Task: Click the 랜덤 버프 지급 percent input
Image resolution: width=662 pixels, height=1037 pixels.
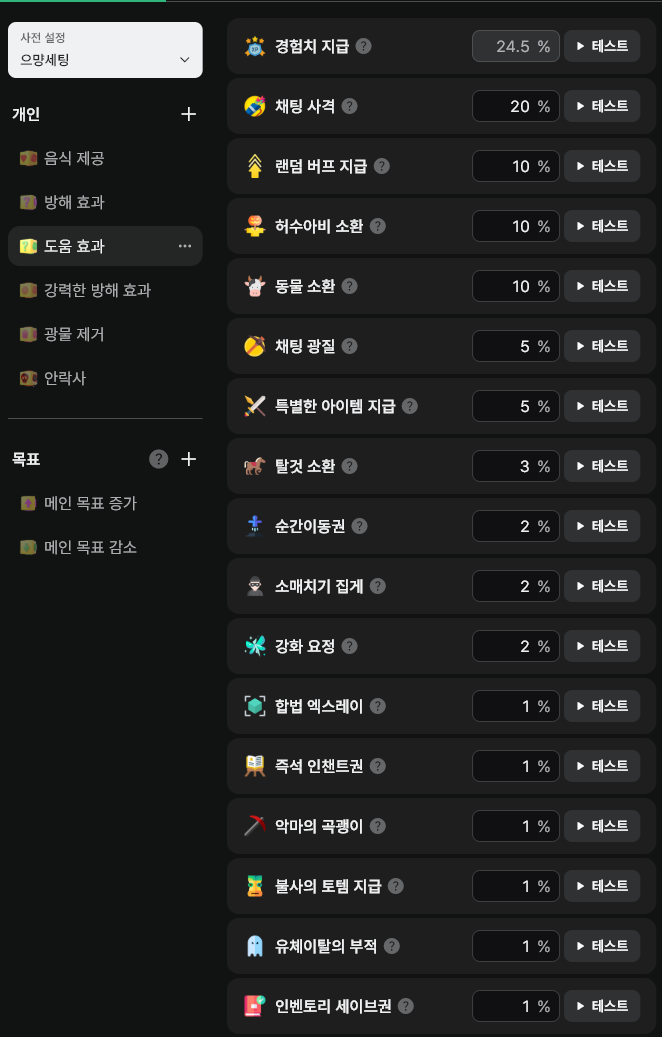Action: point(515,166)
